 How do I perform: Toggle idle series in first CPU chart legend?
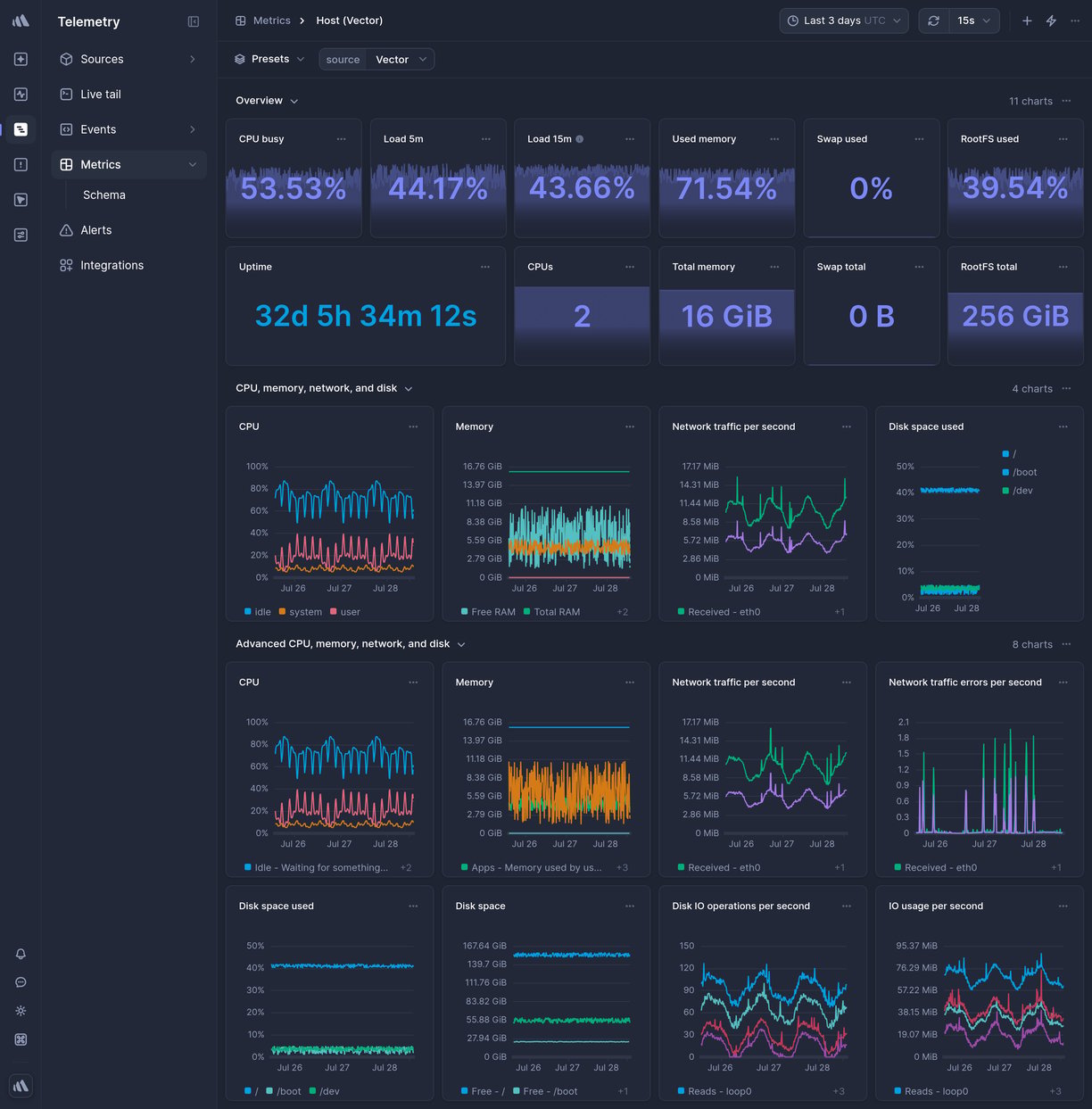[x=258, y=612]
